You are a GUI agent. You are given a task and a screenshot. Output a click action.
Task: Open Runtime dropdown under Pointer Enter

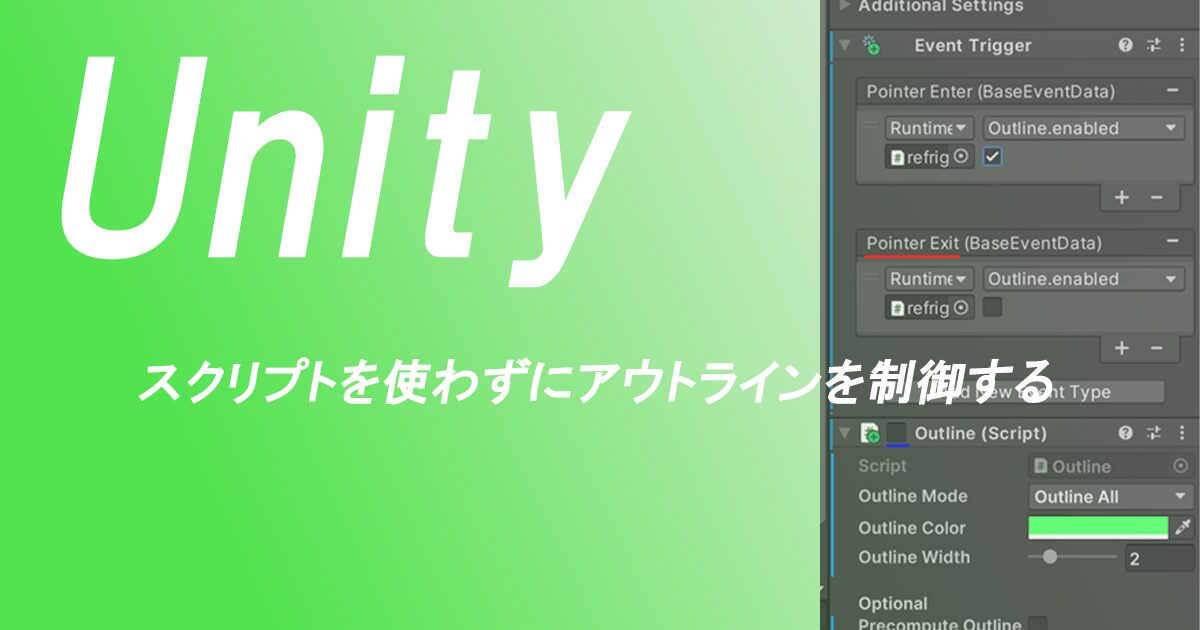click(930, 128)
